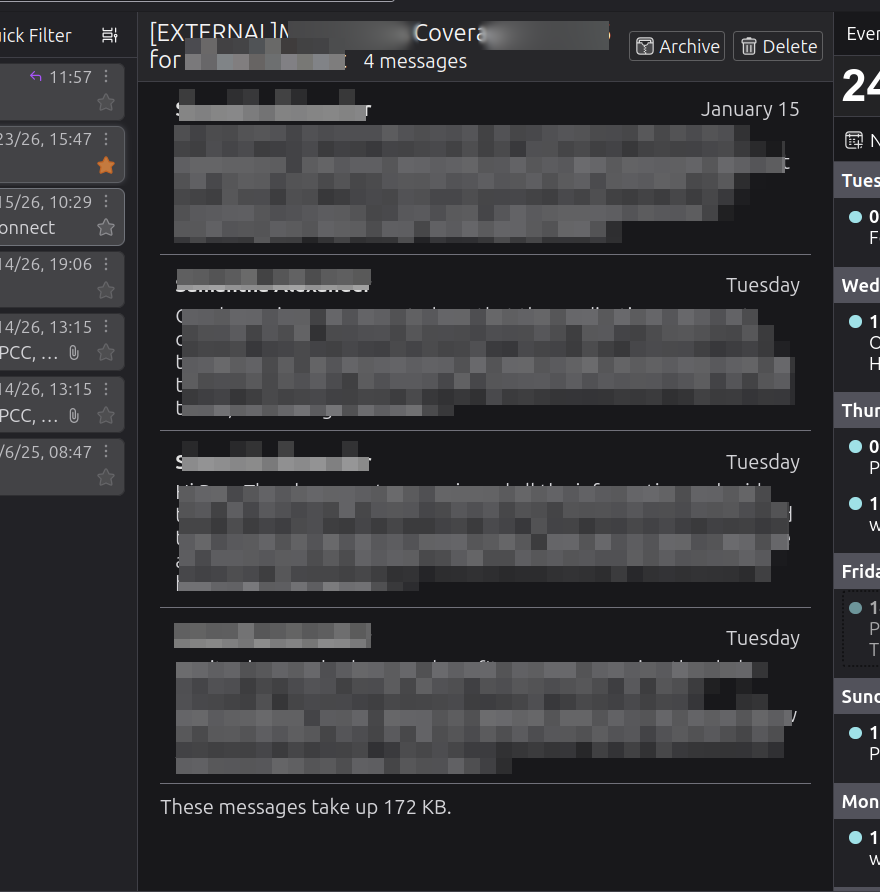Click the Thursday header in the events pane

click(857, 410)
